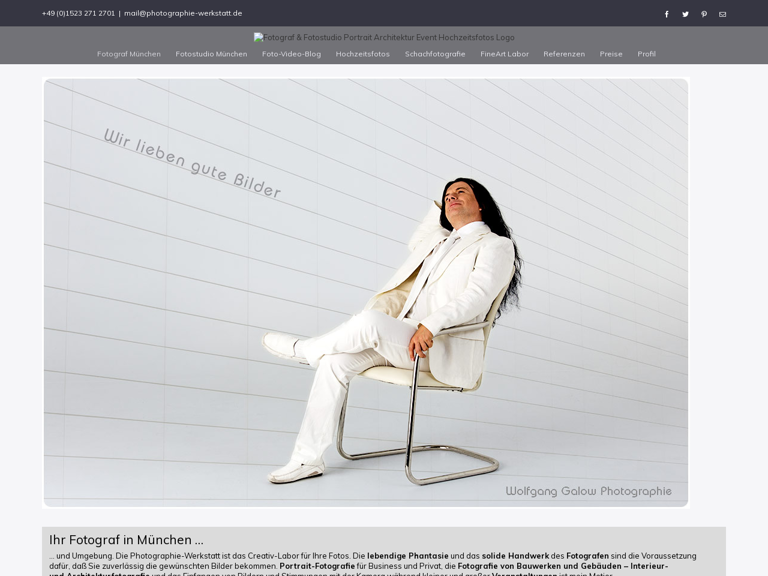Click the envelope mail icon top right

pyautogui.click(x=722, y=14)
